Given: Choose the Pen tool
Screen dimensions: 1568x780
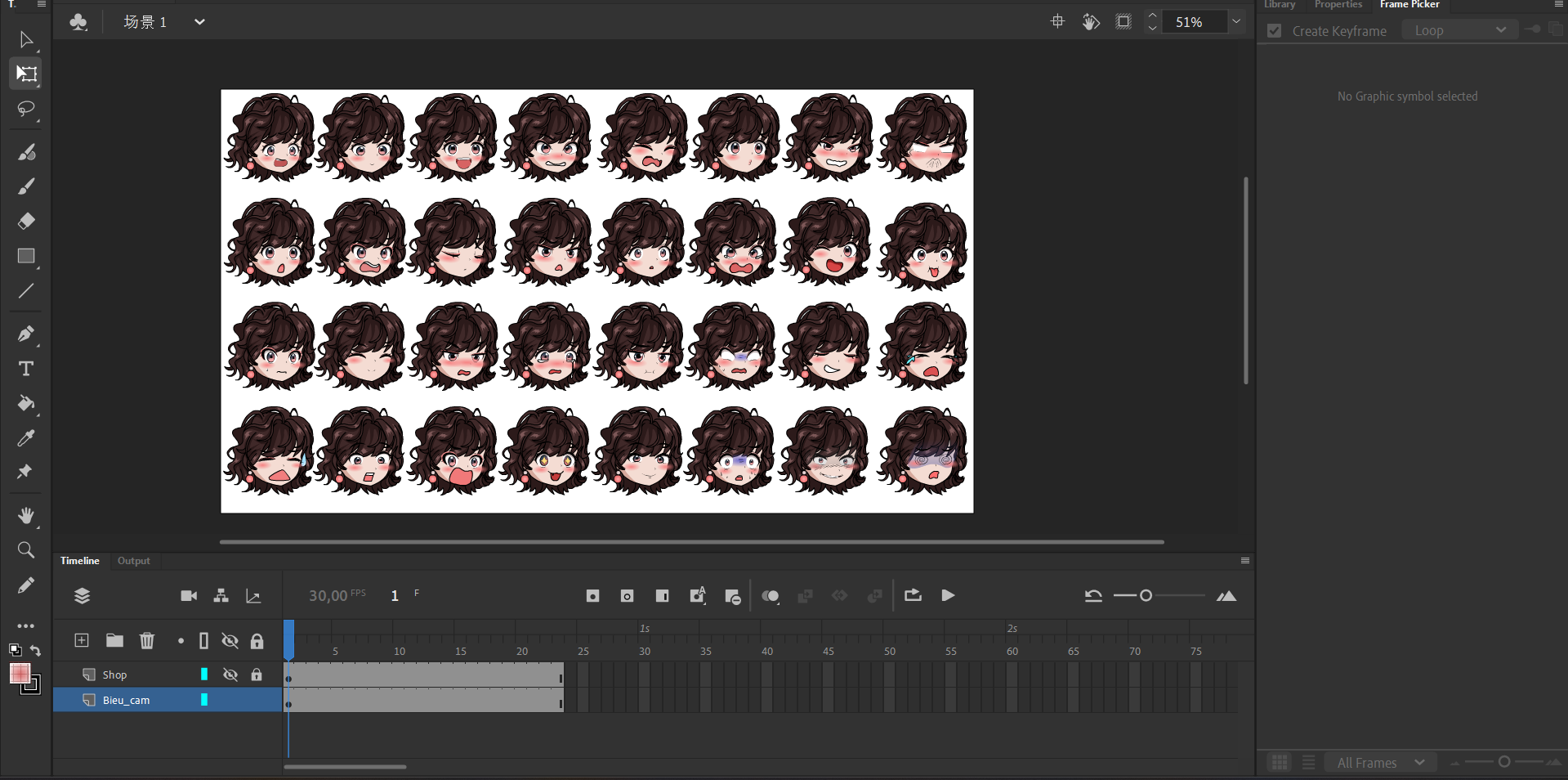Looking at the screenshot, I should (26, 334).
